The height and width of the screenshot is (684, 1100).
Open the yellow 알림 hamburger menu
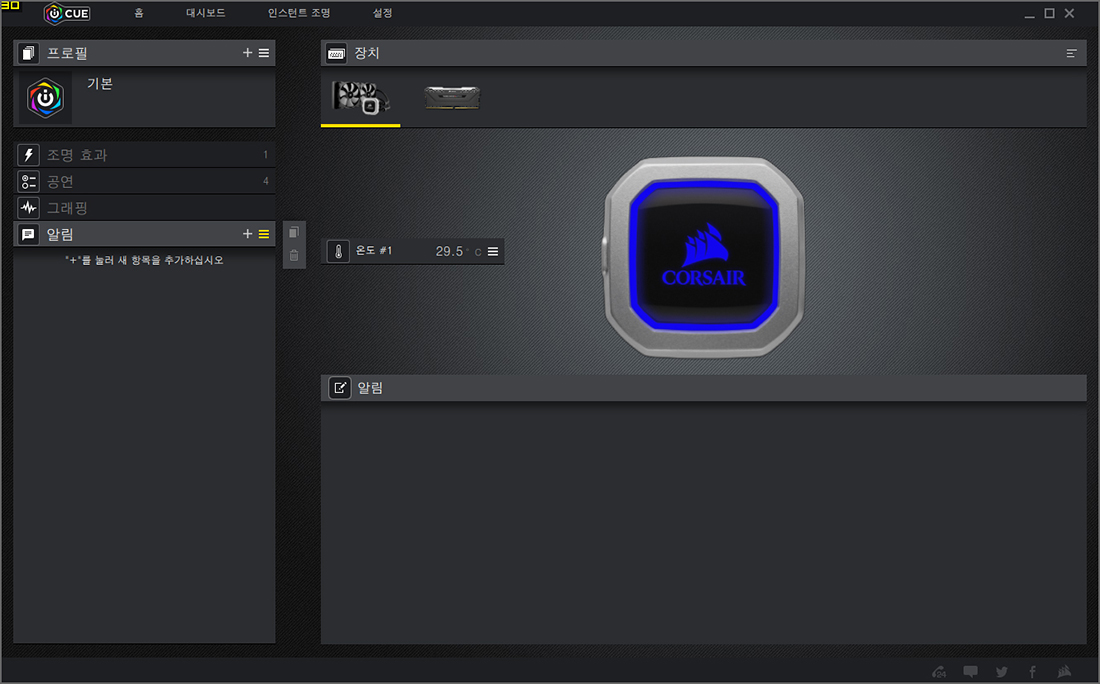[264, 234]
